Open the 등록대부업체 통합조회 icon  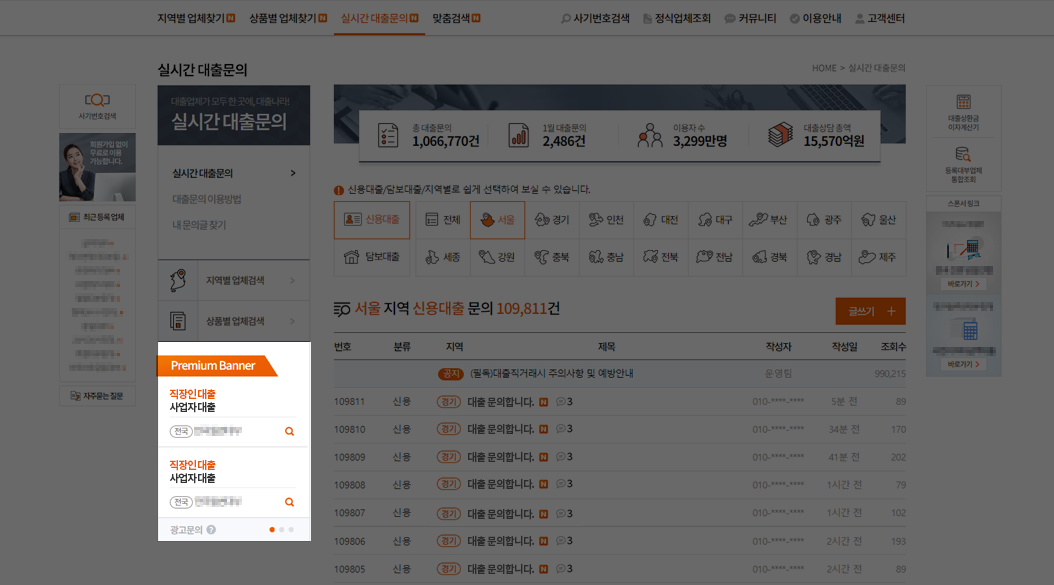(963, 164)
